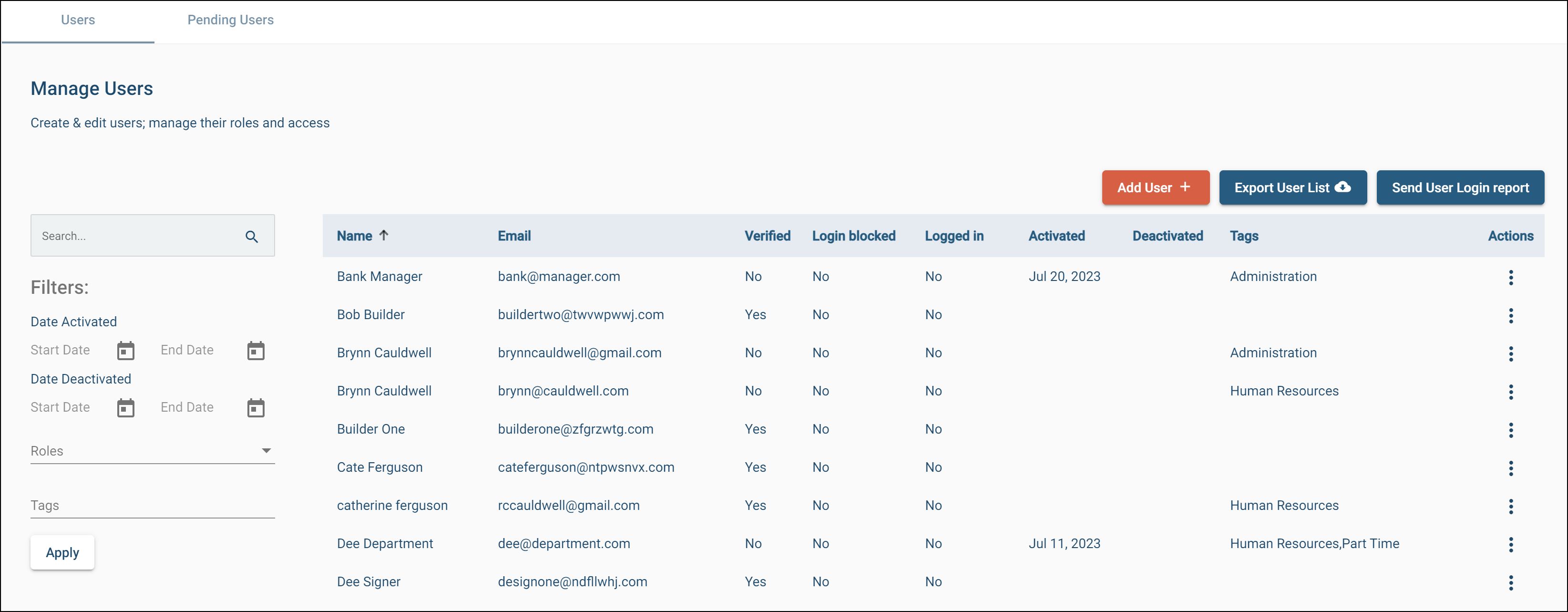Open actions menu for catherine ferguson

1510,506
